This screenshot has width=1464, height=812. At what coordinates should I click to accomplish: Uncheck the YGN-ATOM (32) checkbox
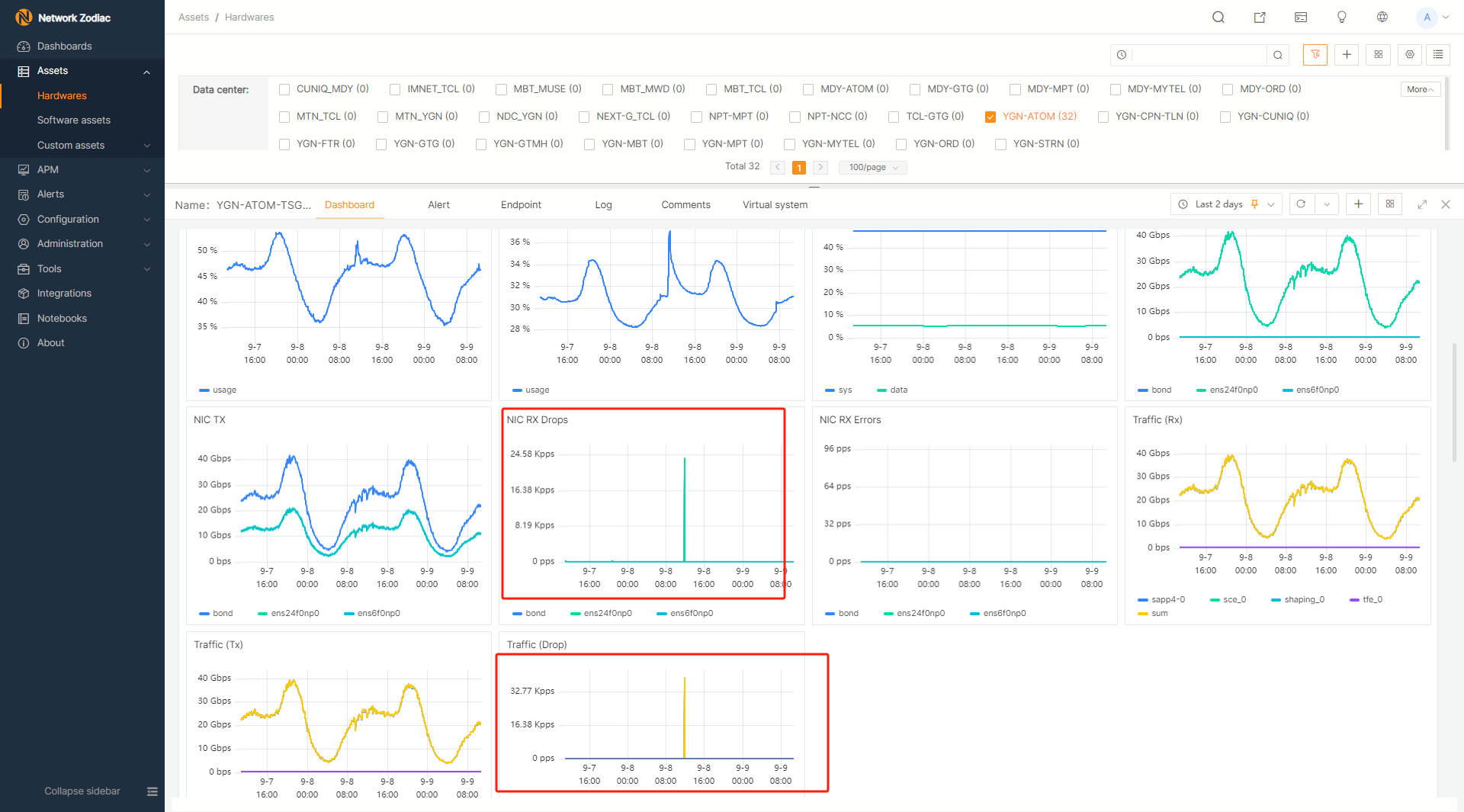click(x=990, y=117)
